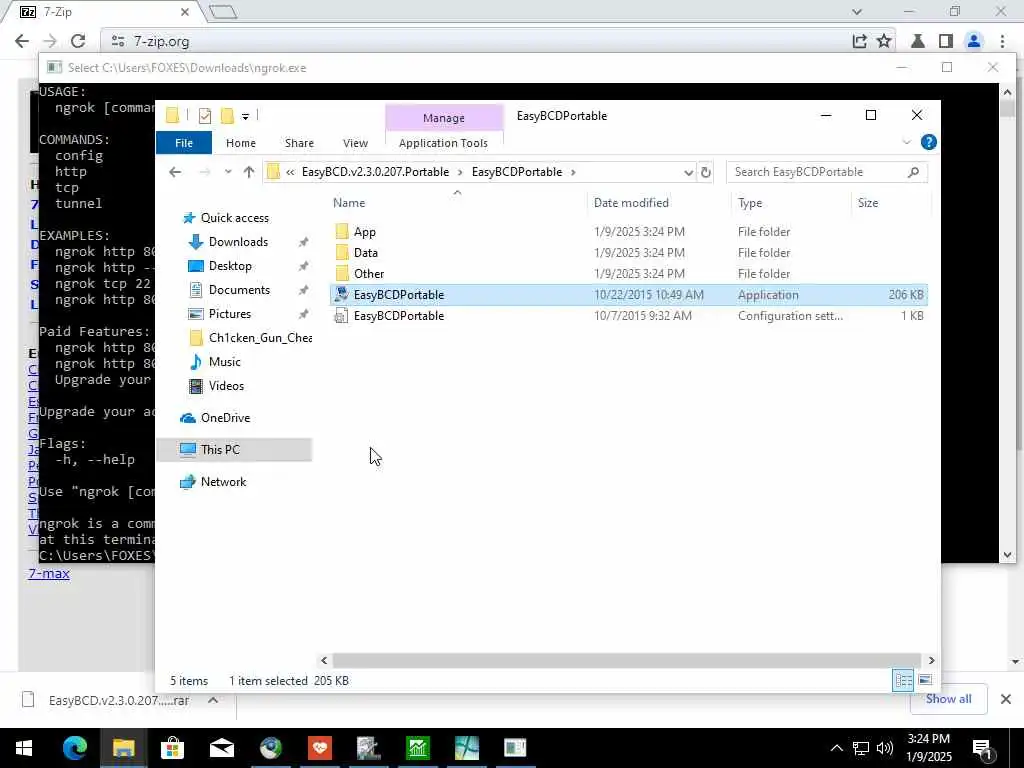Open Chrome three-dot menu
This screenshot has height=768, width=1024.
1002,41
